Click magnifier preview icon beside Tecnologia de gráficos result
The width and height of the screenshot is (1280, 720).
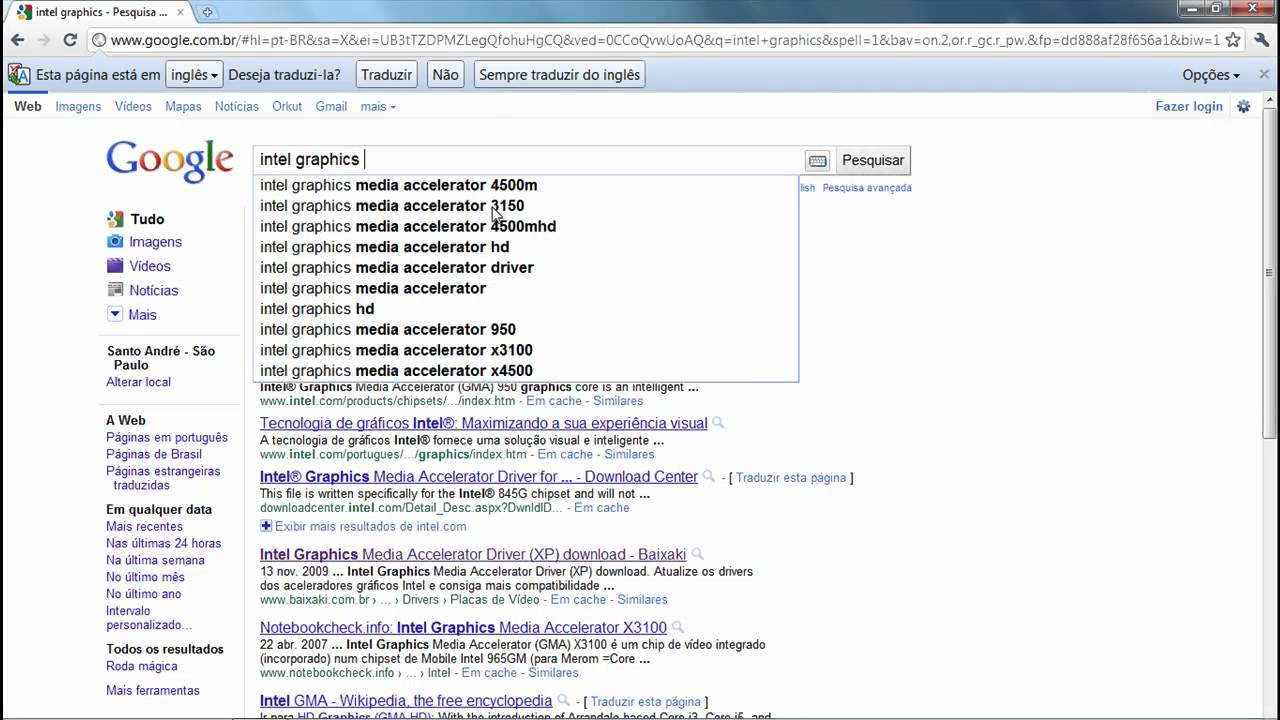[x=717, y=423]
